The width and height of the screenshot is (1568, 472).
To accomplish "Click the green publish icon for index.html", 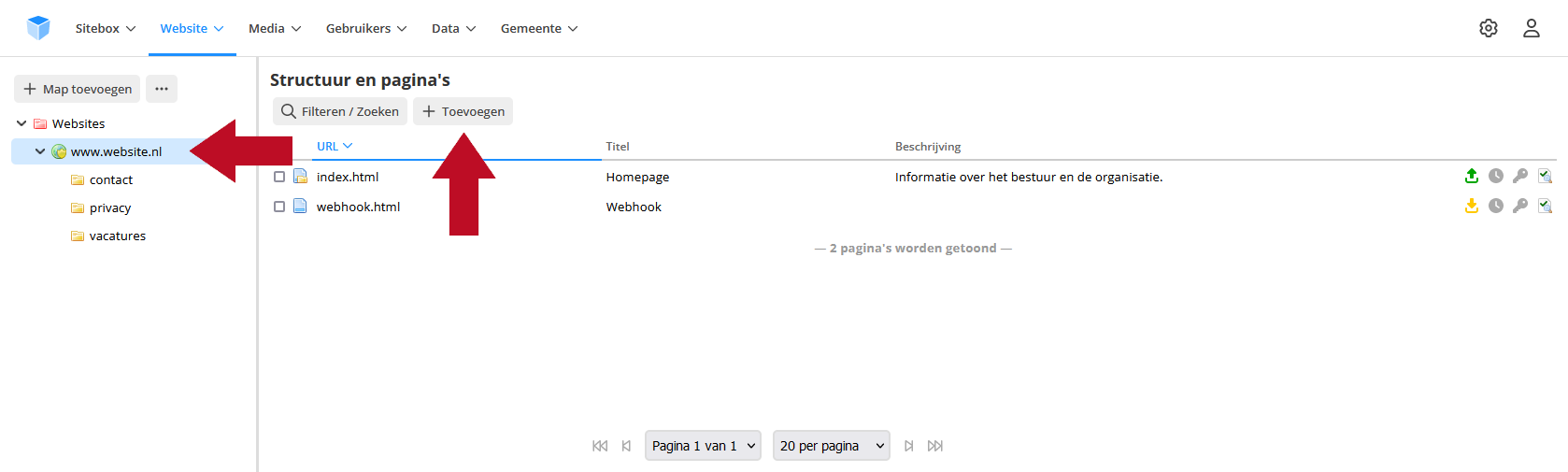I will (x=1472, y=176).
